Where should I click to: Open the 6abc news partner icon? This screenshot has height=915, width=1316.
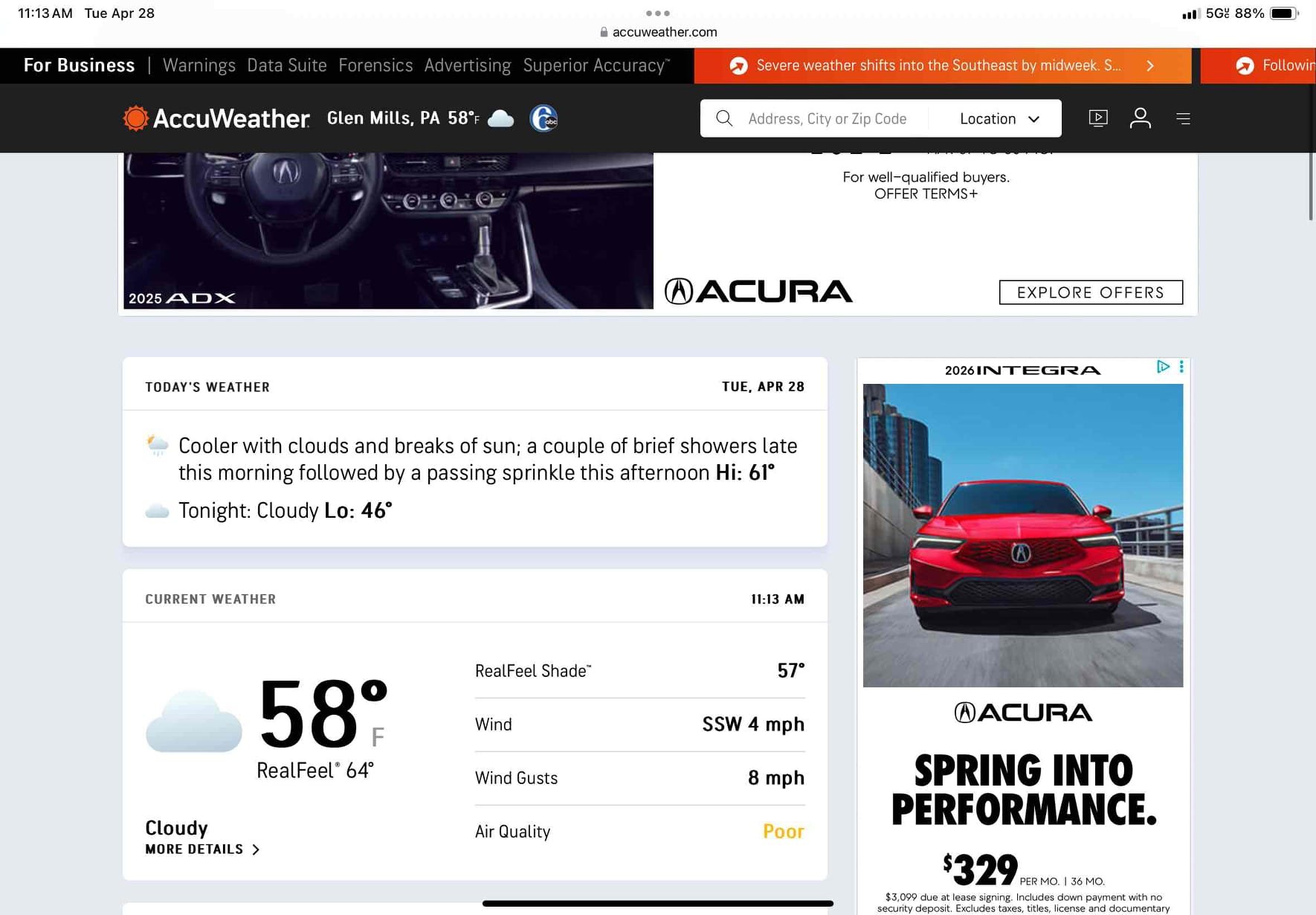[x=544, y=118]
